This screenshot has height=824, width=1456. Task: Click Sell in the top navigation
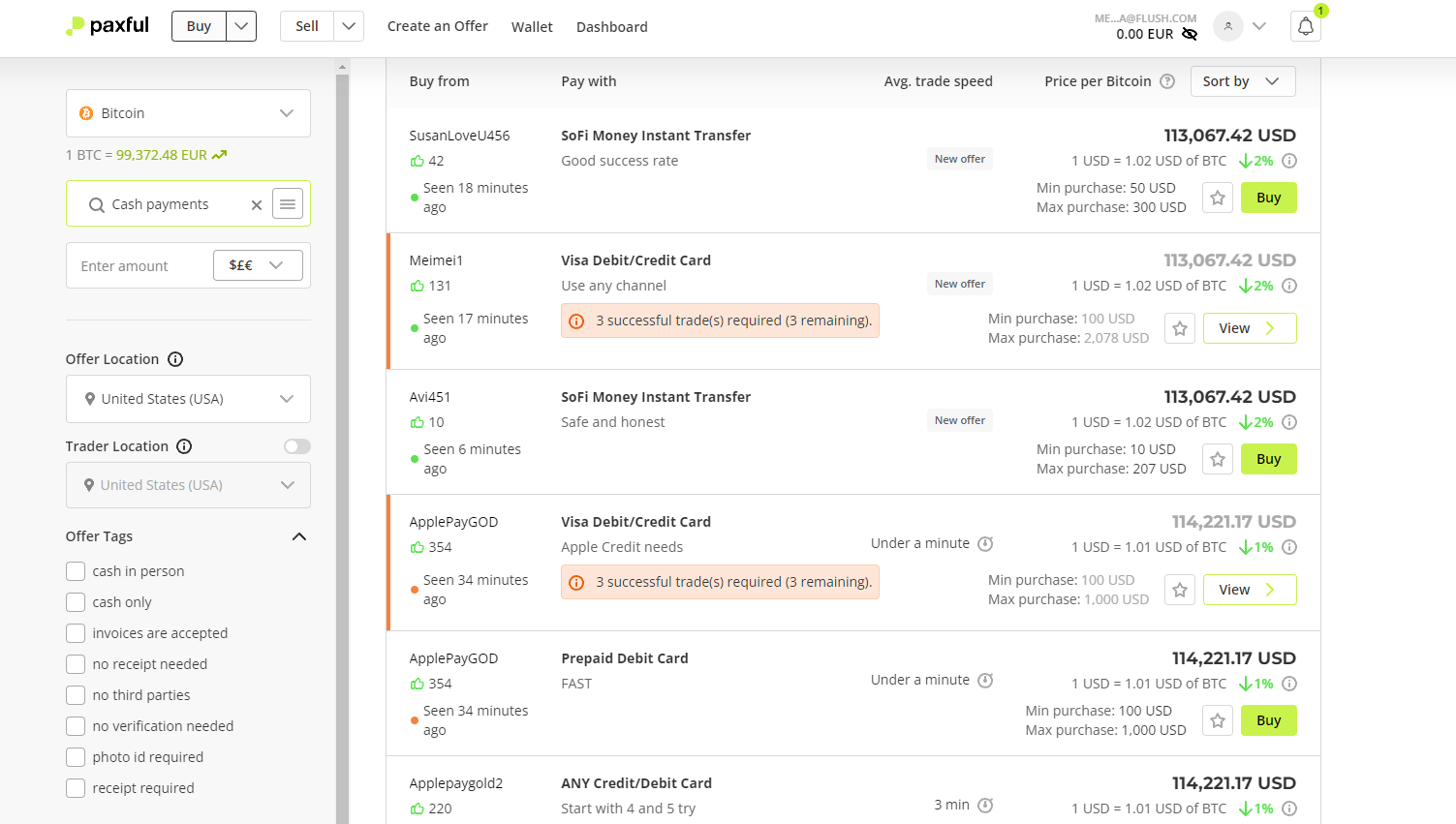(307, 26)
